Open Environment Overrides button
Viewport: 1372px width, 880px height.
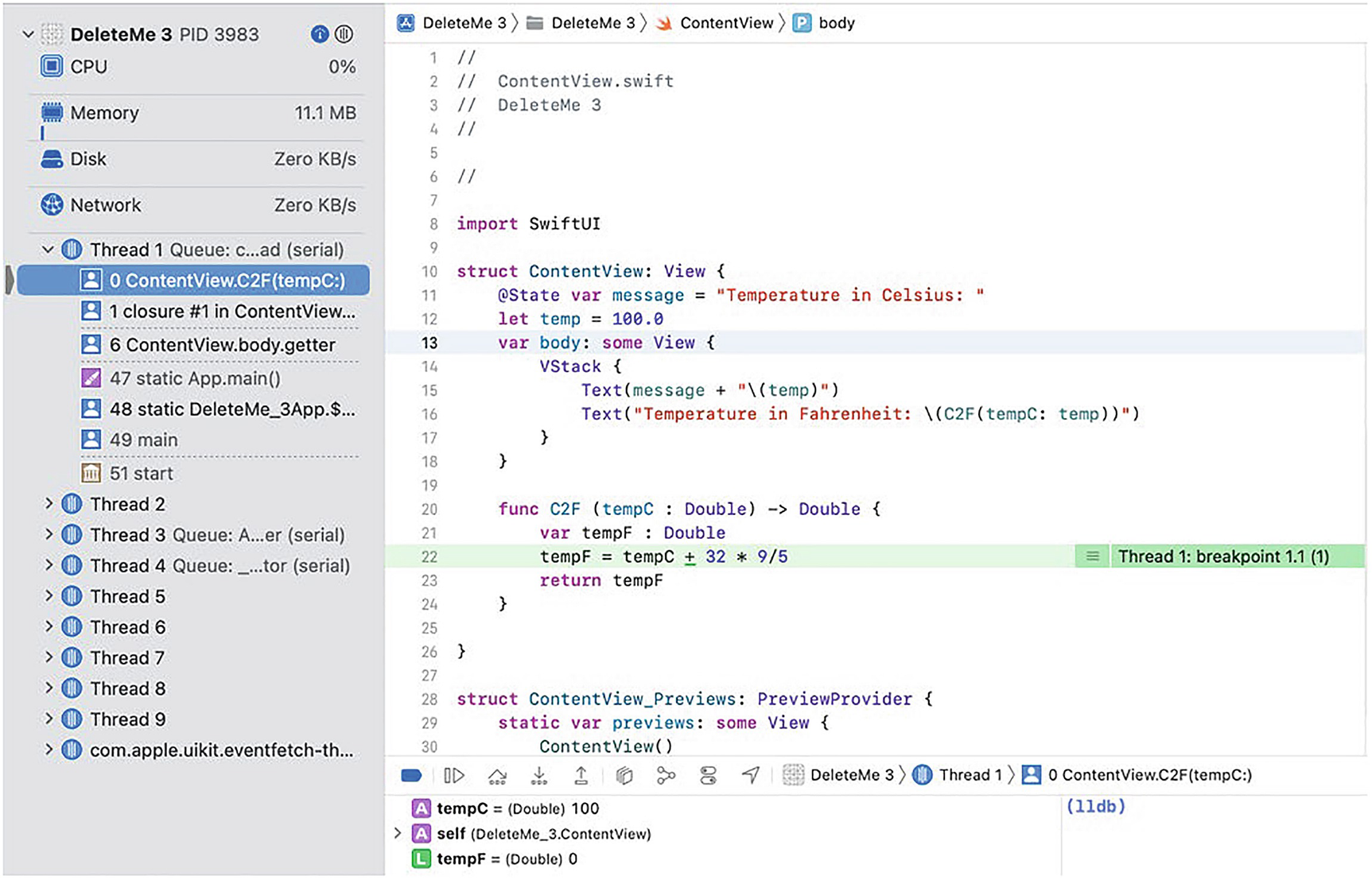click(708, 775)
